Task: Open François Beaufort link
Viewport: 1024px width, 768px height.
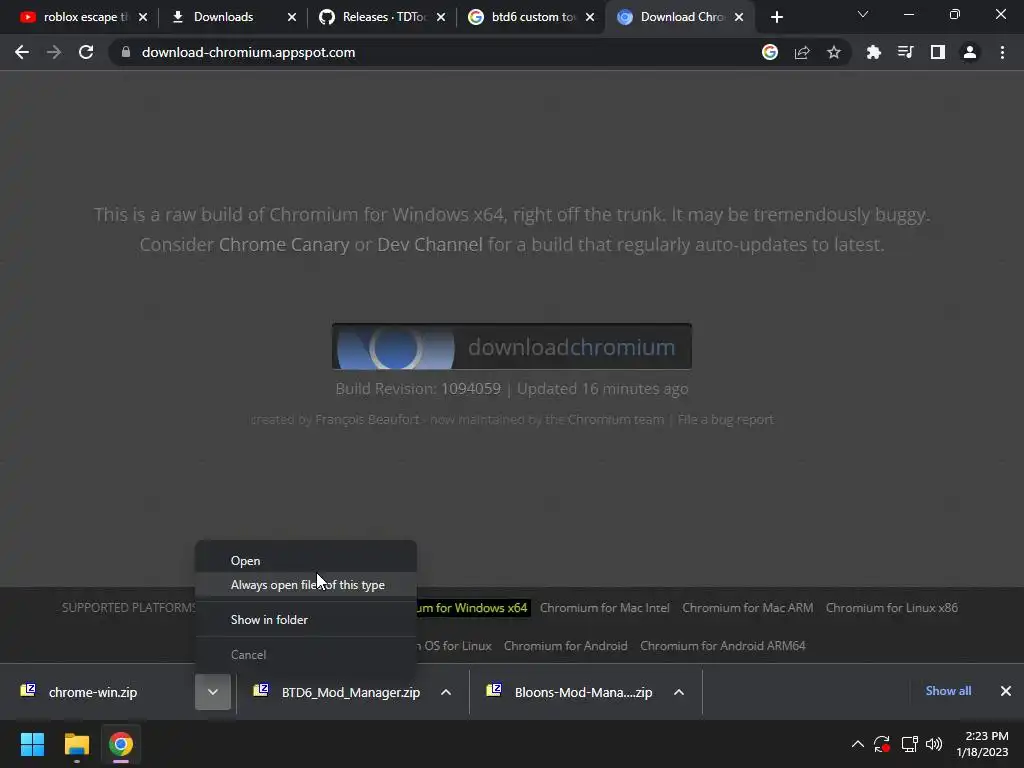Action: (367, 419)
